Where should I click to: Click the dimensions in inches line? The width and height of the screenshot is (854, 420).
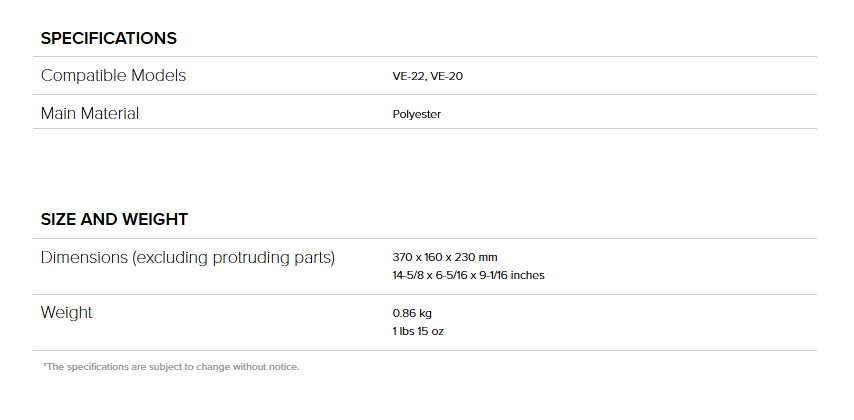pos(468,275)
